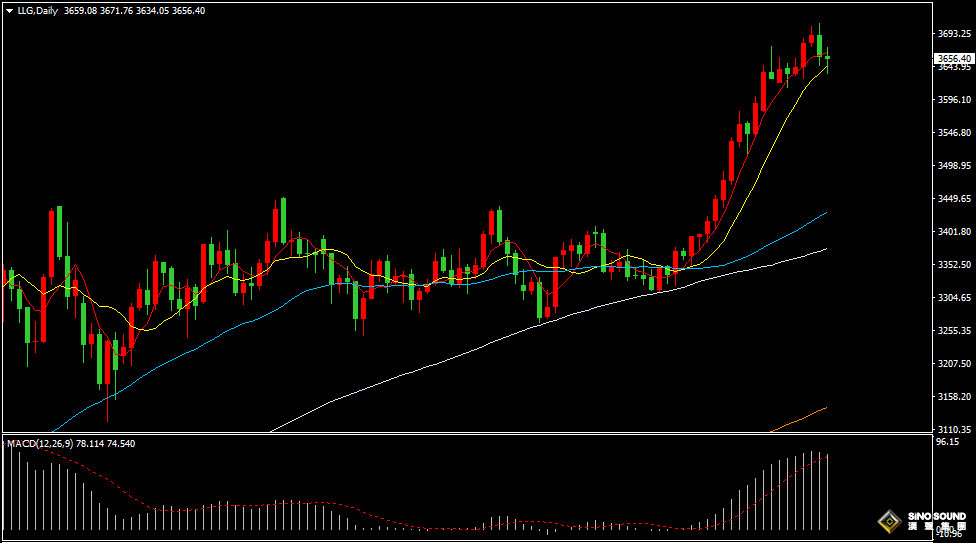The height and width of the screenshot is (543, 976).
Task: Click the current price marker on price axis
Action: 954,59
